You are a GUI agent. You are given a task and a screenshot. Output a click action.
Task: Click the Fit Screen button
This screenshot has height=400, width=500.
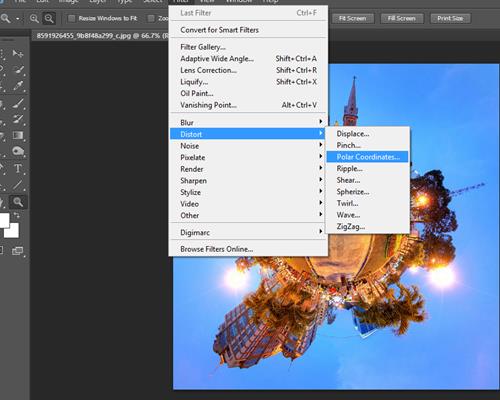point(353,18)
